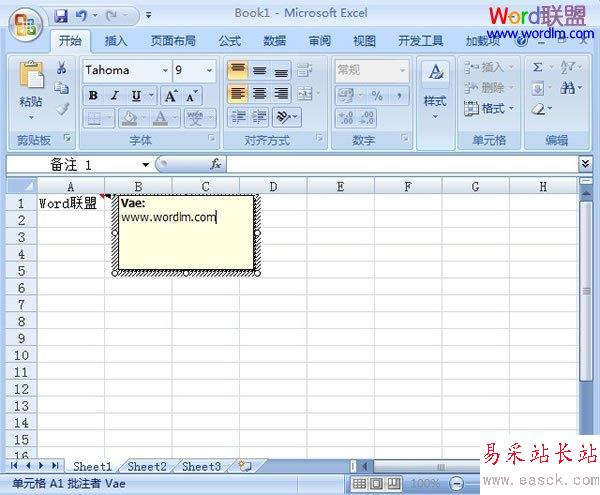Open the 审阅 ribbon tab
600x495 pixels.
point(320,41)
